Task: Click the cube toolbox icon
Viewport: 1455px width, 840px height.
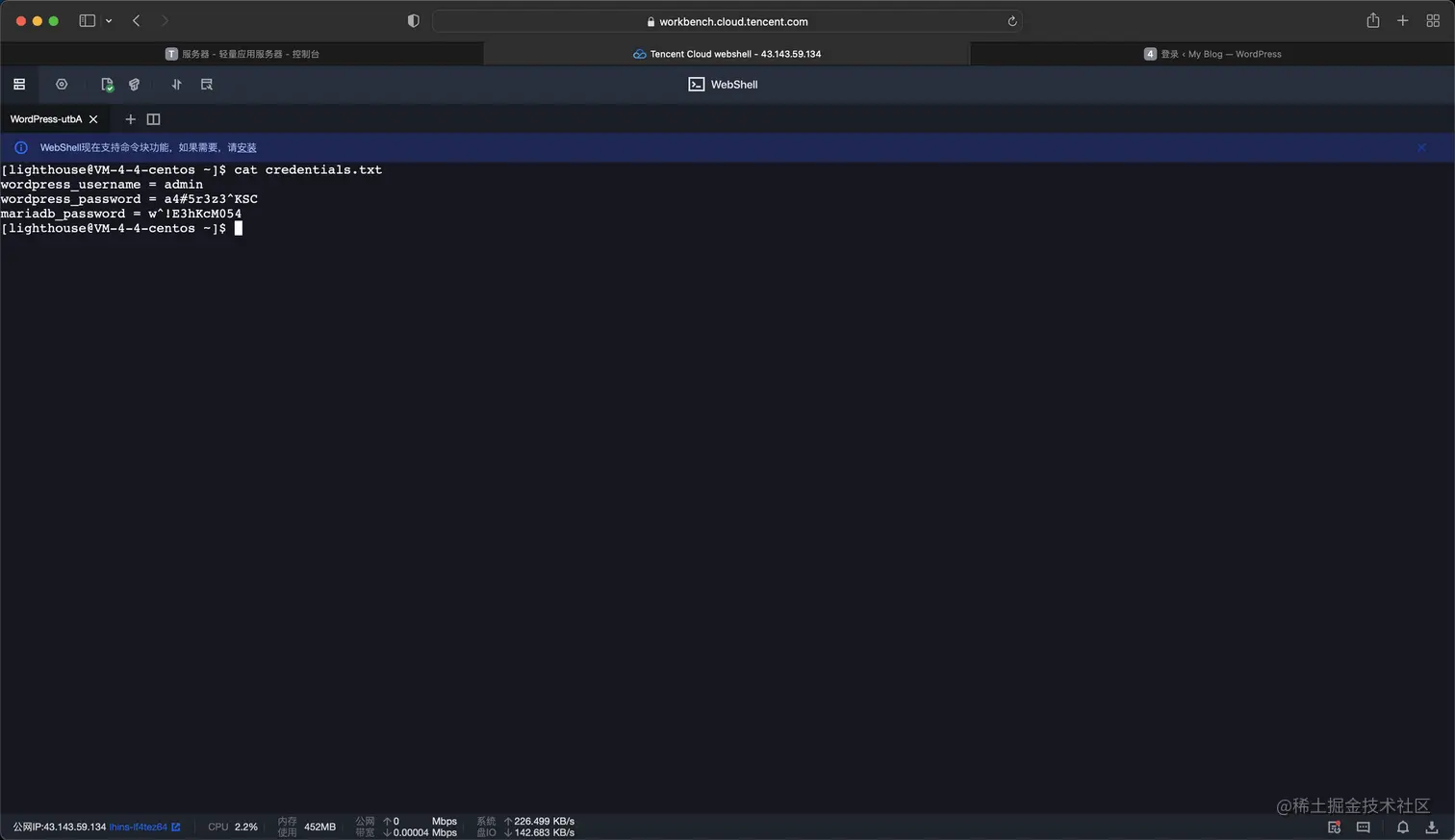Action: (134, 85)
